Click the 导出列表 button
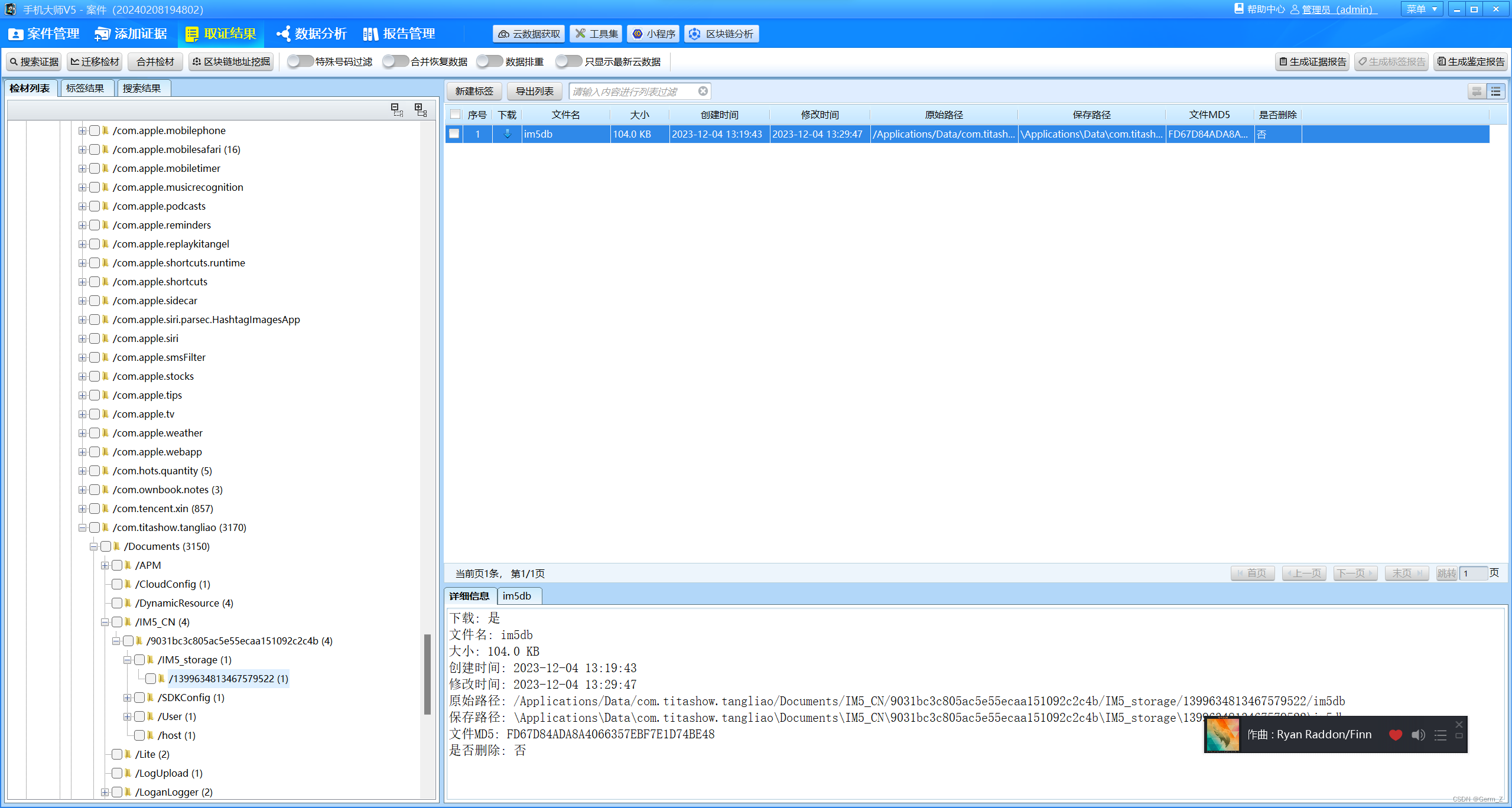The image size is (1512, 808). (534, 91)
